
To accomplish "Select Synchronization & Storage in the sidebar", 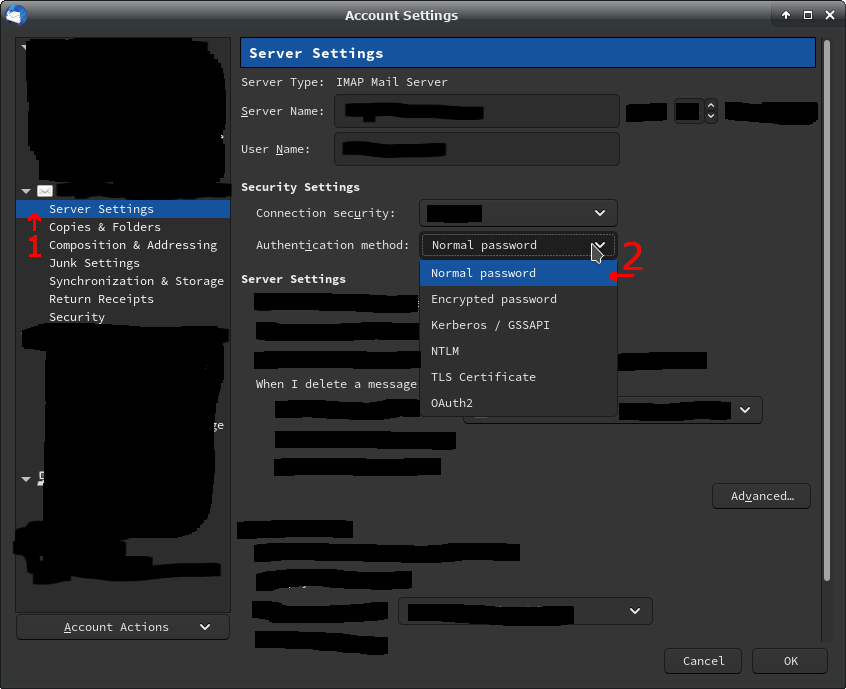I will (x=136, y=281).
